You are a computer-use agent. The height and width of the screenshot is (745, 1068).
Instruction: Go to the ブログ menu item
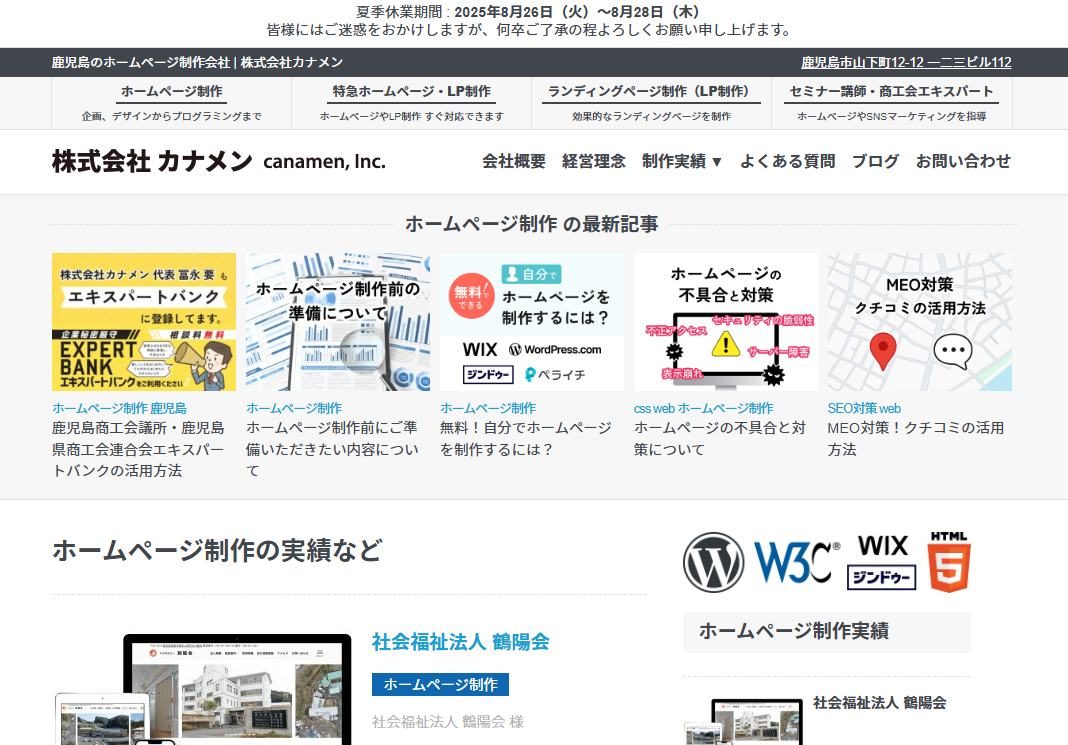(x=875, y=161)
